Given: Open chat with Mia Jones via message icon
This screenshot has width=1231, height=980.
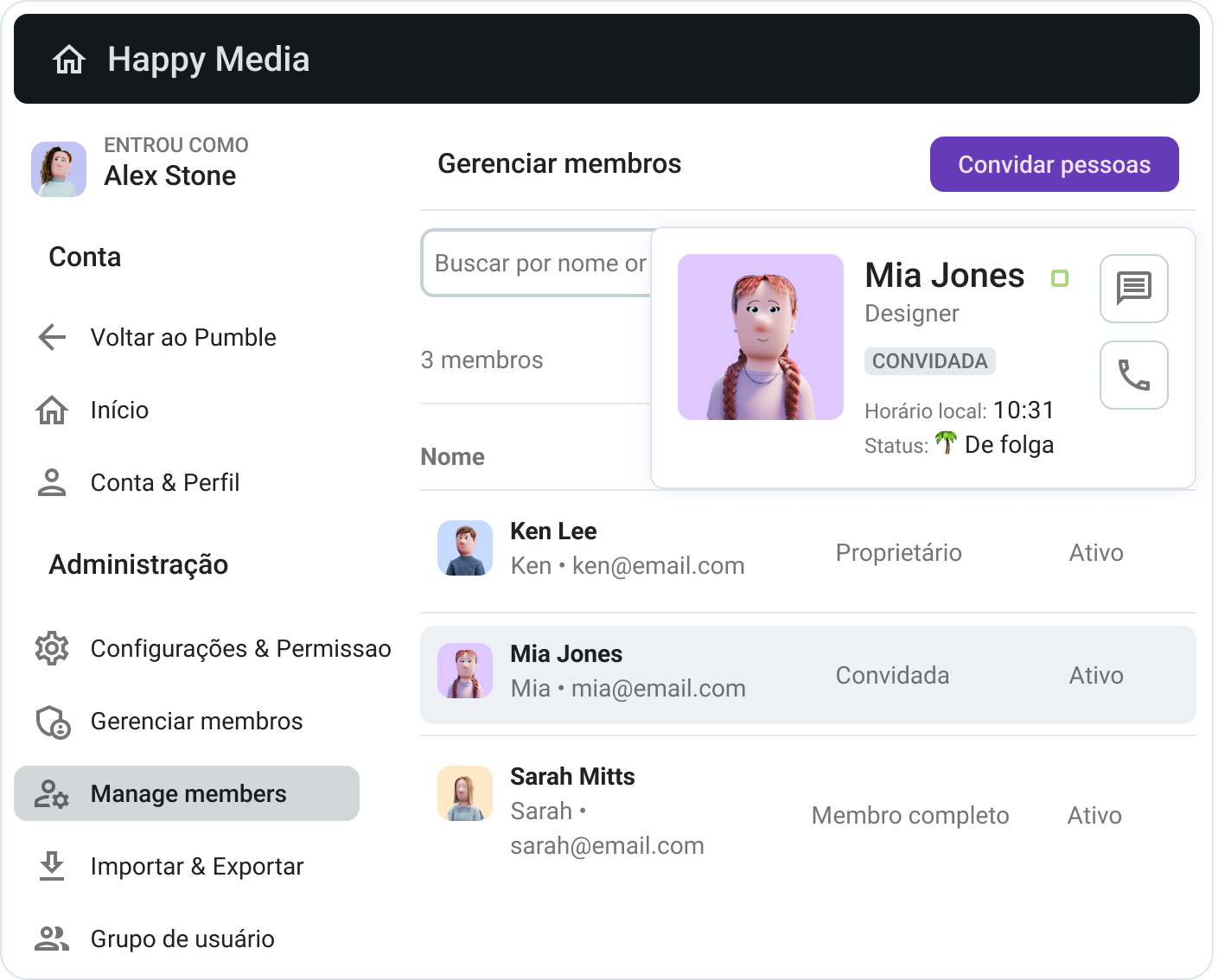Looking at the screenshot, I should 1133,288.
